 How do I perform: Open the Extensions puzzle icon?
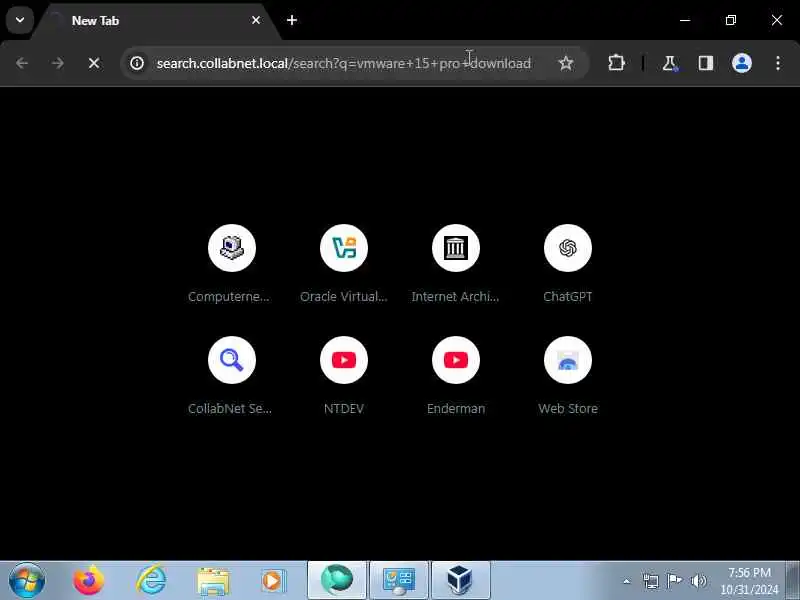[x=616, y=63]
